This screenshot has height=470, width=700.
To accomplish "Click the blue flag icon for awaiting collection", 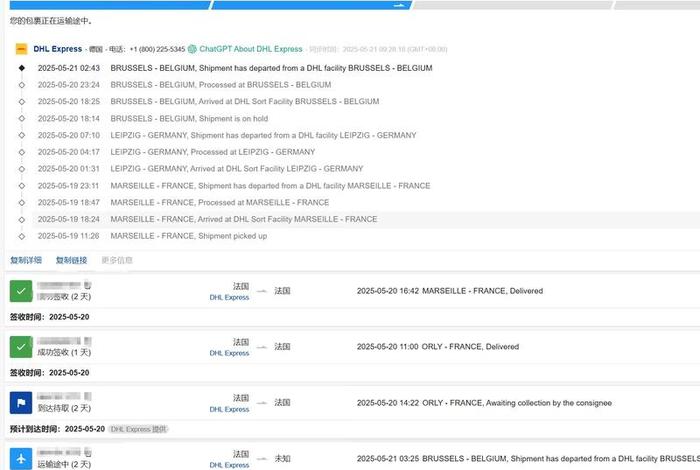I will pyautogui.click(x=21, y=403).
